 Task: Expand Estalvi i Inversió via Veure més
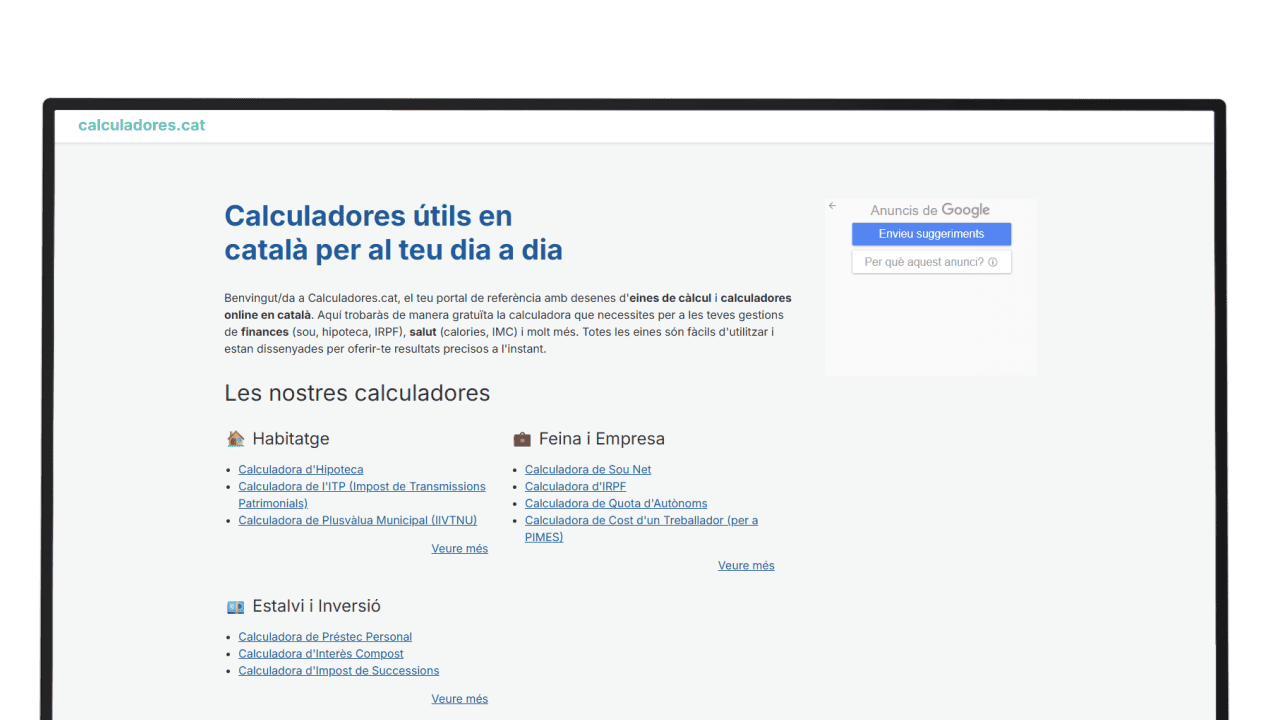pyautogui.click(x=459, y=699)
